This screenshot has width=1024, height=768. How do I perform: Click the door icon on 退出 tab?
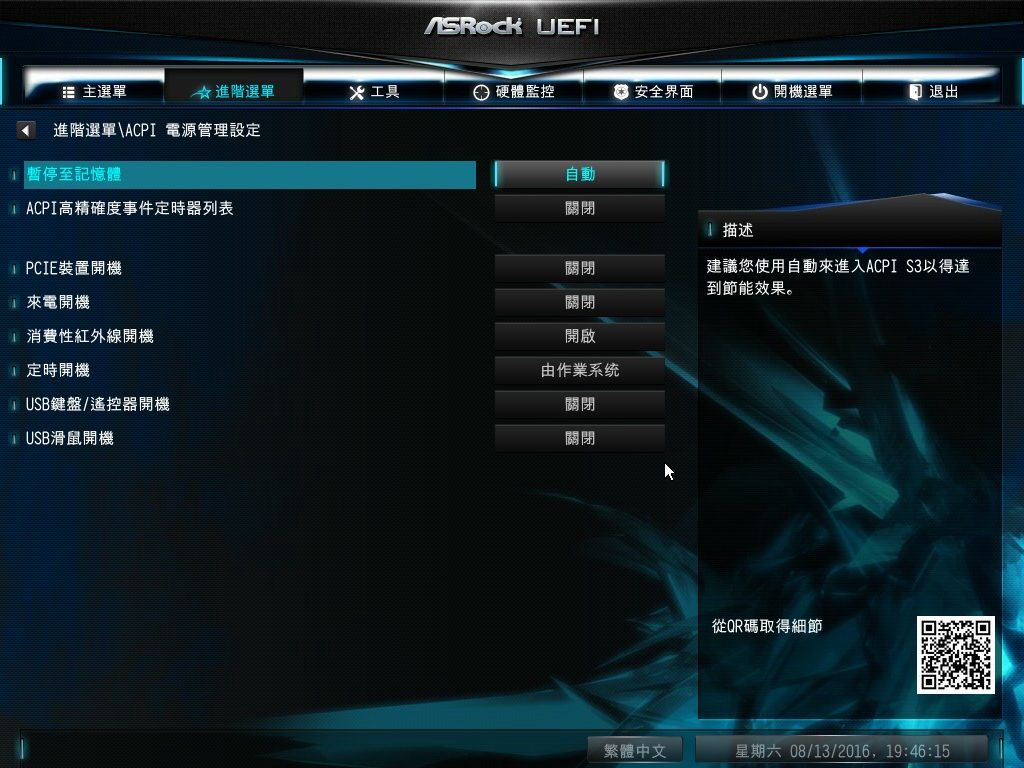click(916, 91)
